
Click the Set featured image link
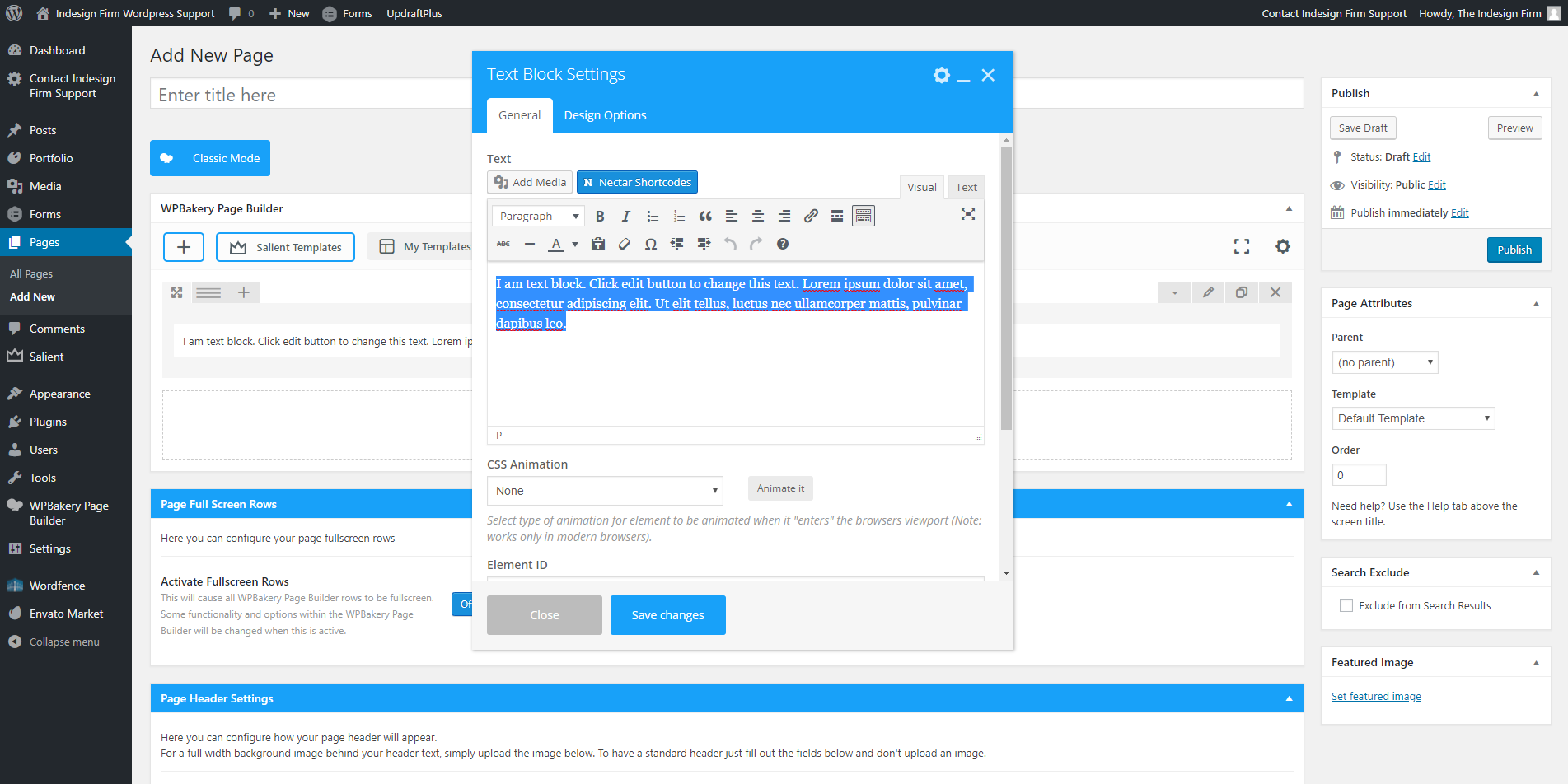[1376, 697]
